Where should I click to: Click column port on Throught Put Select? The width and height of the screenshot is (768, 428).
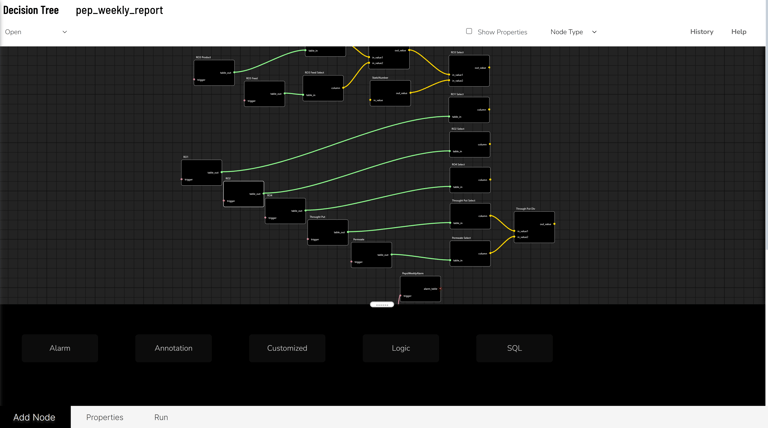click(x=490, y=216)
